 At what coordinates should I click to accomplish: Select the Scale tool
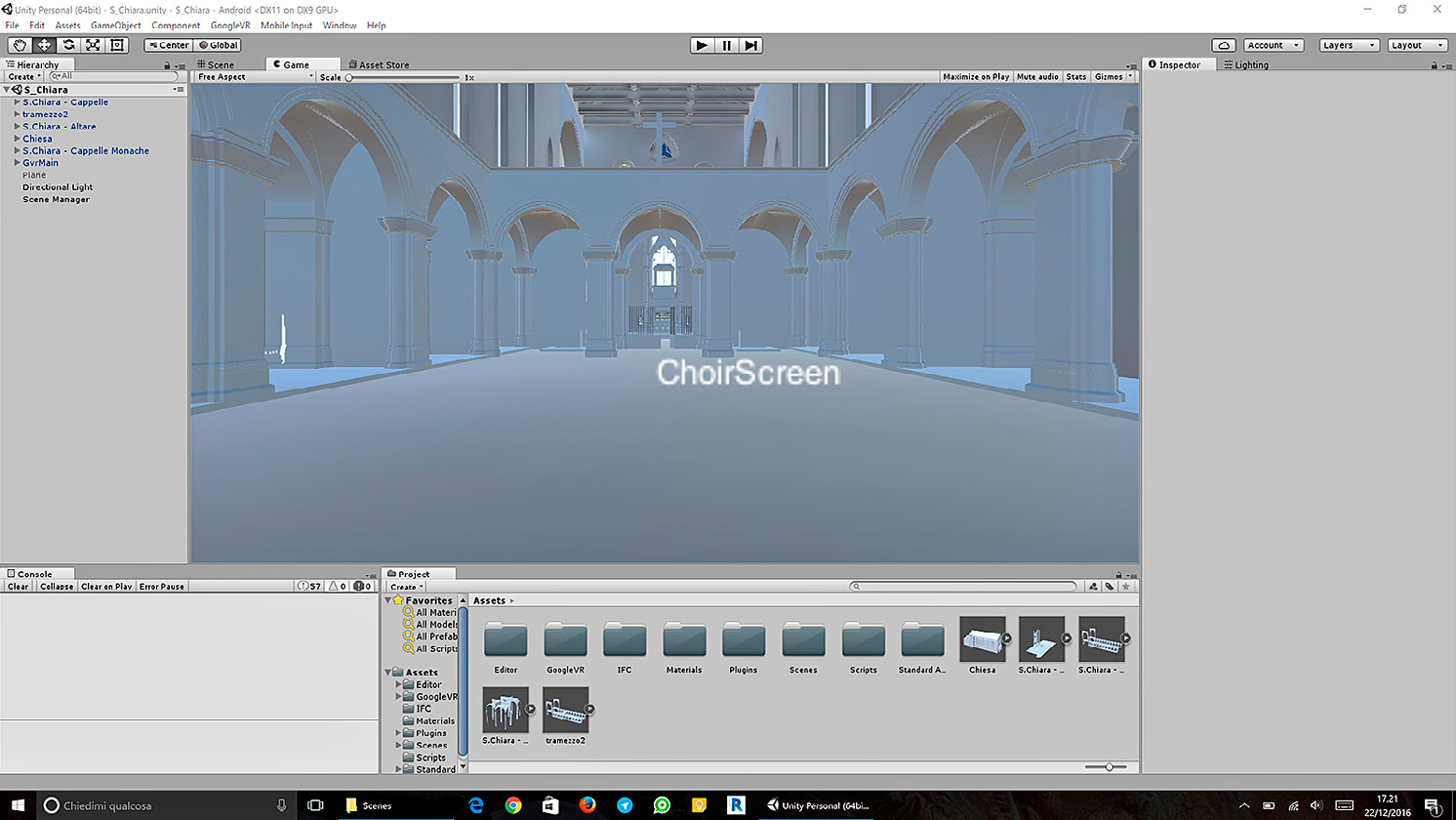93,45
